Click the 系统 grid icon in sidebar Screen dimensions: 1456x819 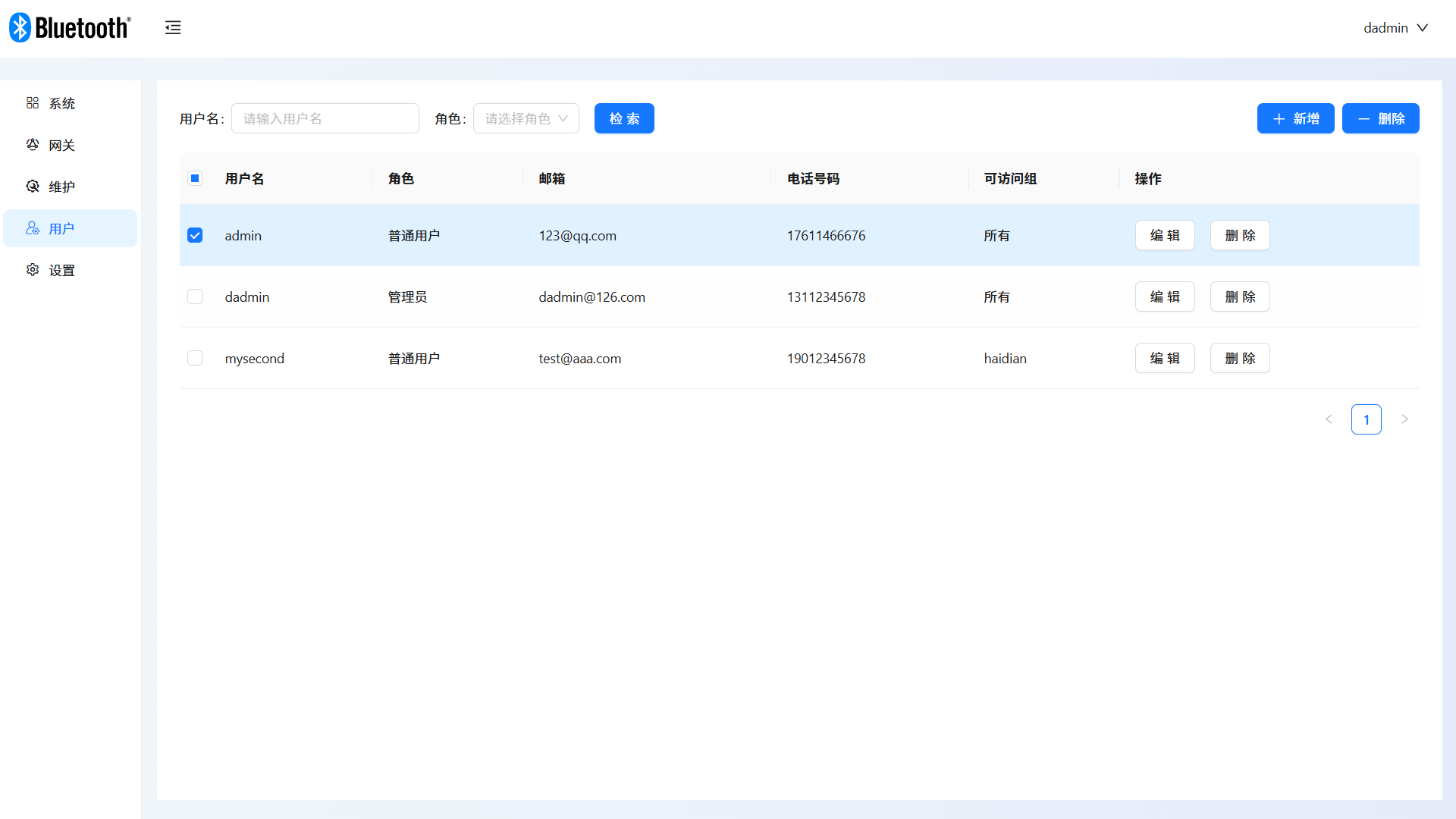[33, 103]
